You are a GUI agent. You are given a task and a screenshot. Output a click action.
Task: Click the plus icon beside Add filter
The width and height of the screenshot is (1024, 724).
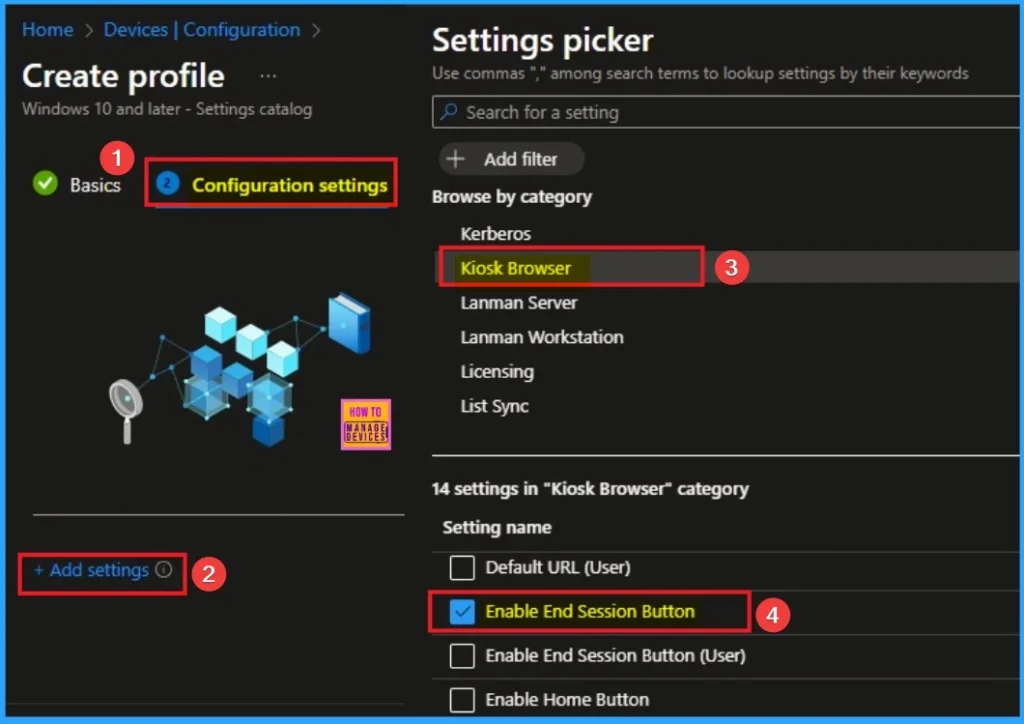(457, 159)
